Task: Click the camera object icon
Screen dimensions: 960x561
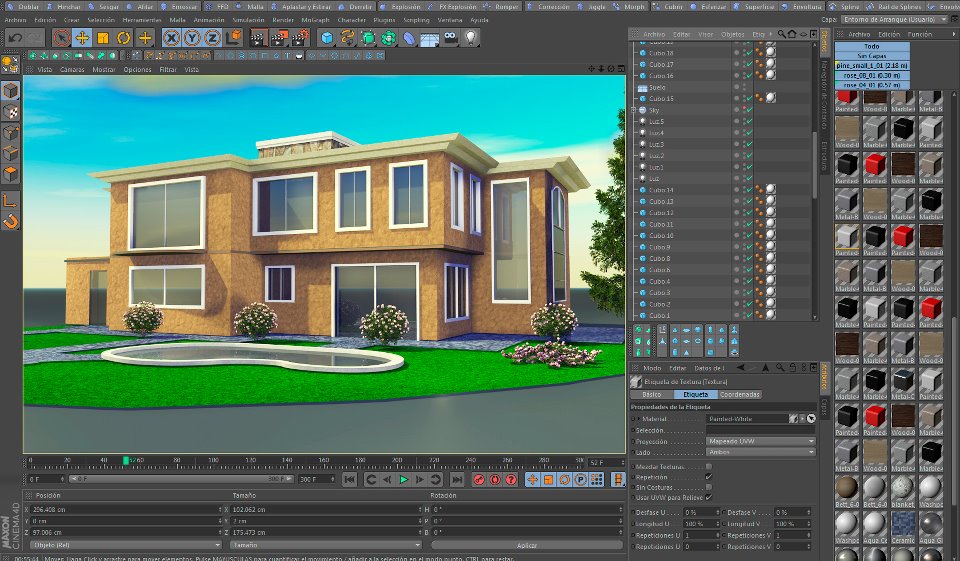Action: tap(451, 38)
